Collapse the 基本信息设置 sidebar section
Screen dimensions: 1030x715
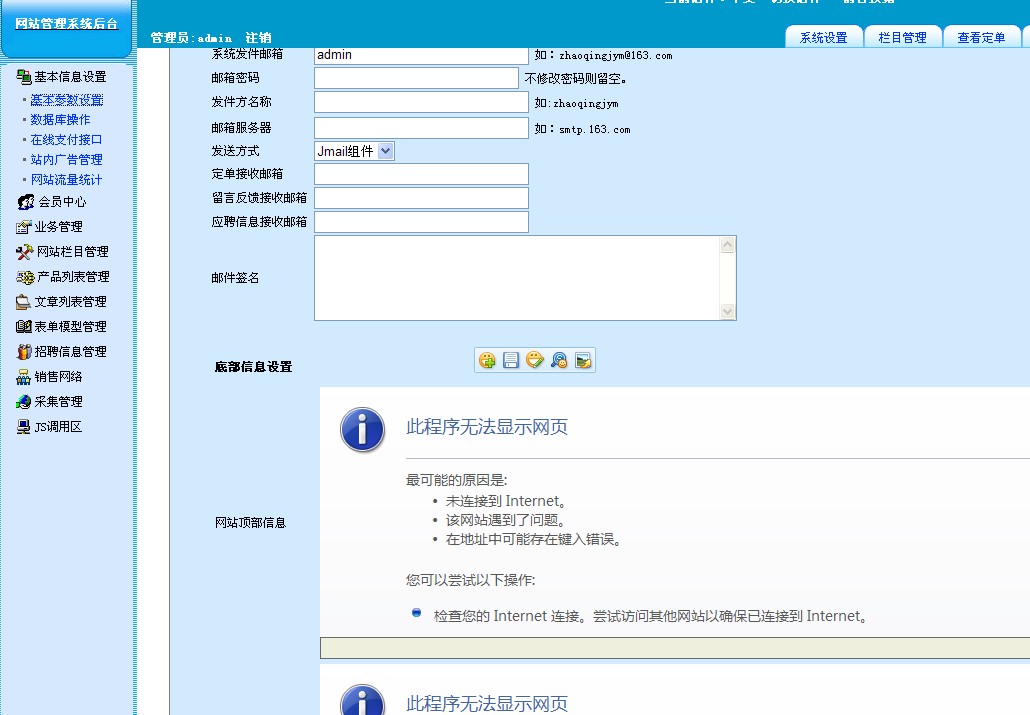pyautogui.click(x=69, y=77)
